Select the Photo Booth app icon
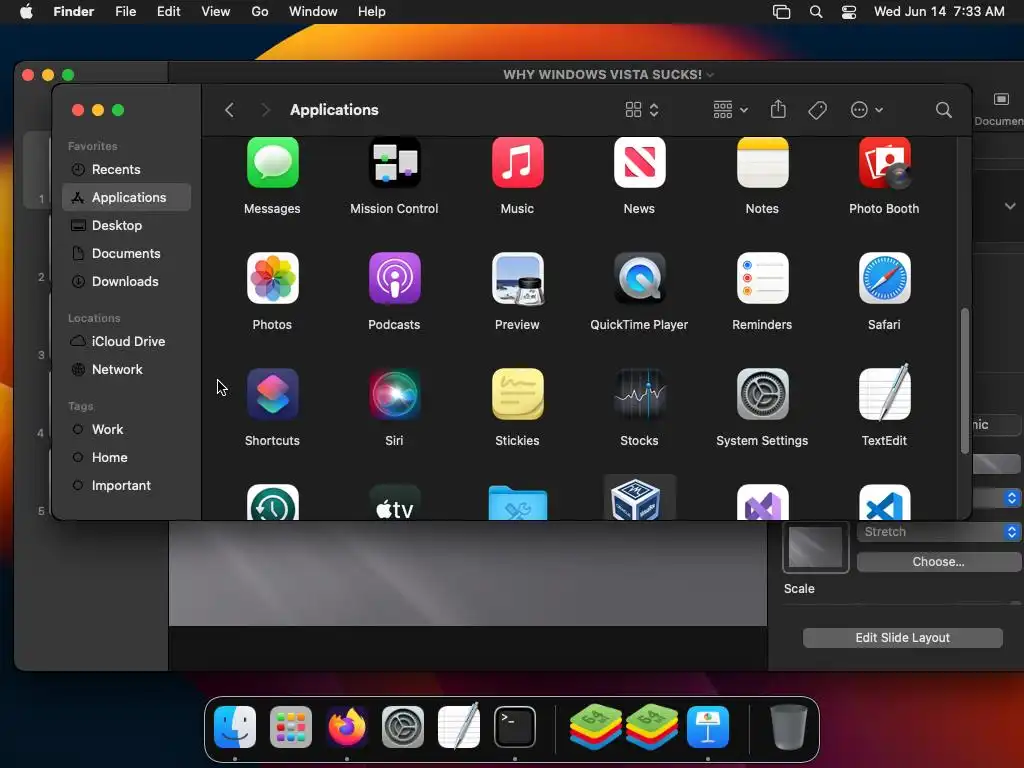1024x768 pixels. [884, 163]
